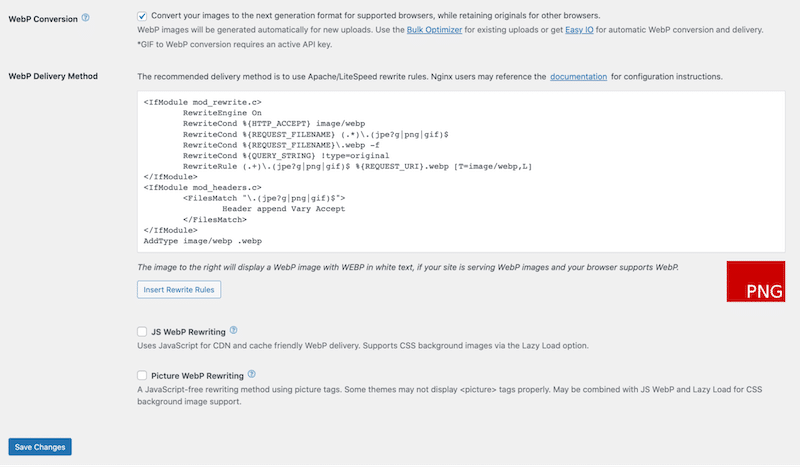Image resolution: width=800 pixels, height=467 pixels.
Task: Enable the JS WebP Rewriting checkbox
Action: [x=142, y=331]
